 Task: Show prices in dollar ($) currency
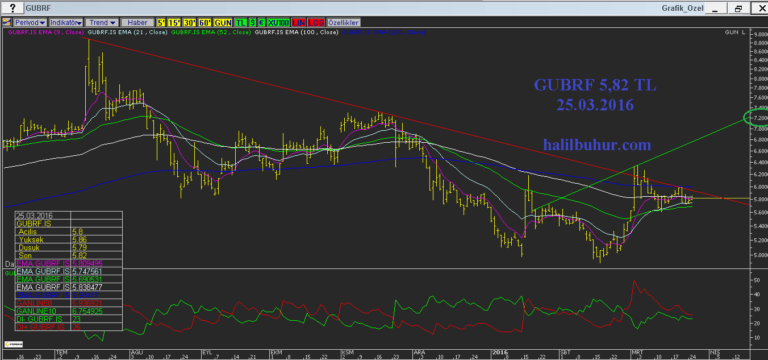click(252, 23)
